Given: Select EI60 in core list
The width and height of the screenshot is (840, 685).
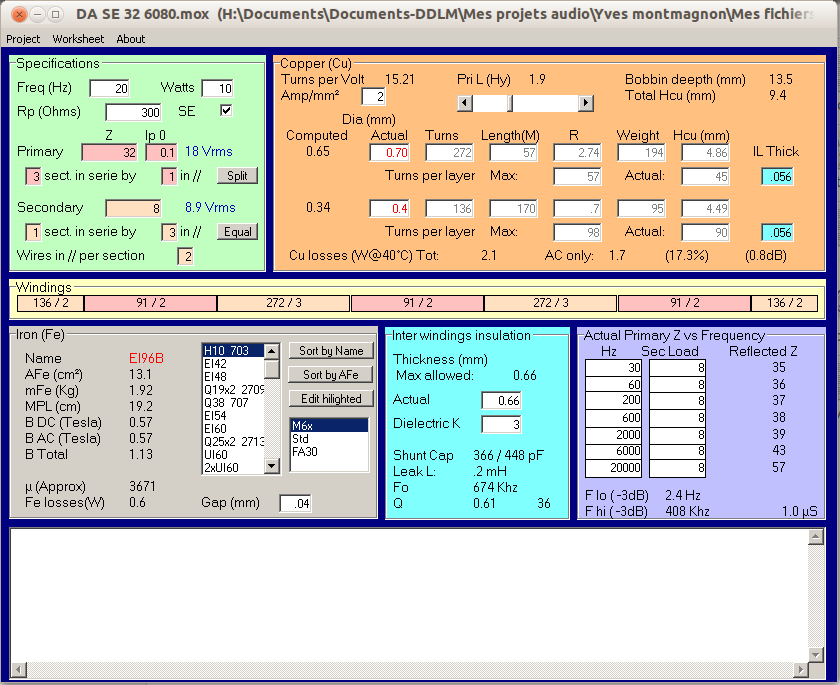Looking at the screenshot, I should [233, 428].
